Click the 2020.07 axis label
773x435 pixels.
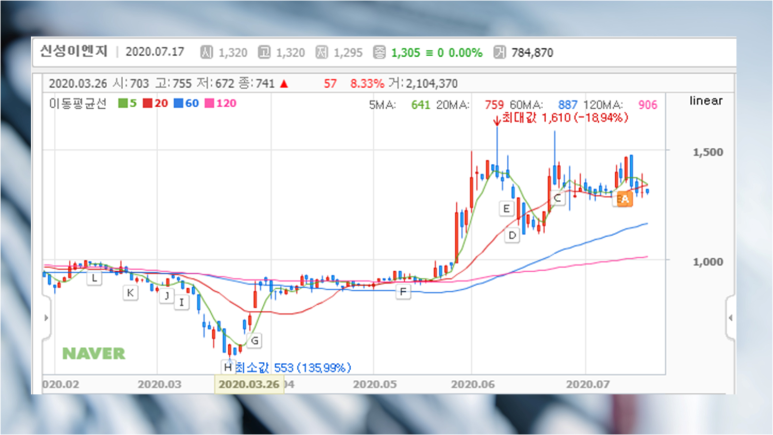[588, 384]
